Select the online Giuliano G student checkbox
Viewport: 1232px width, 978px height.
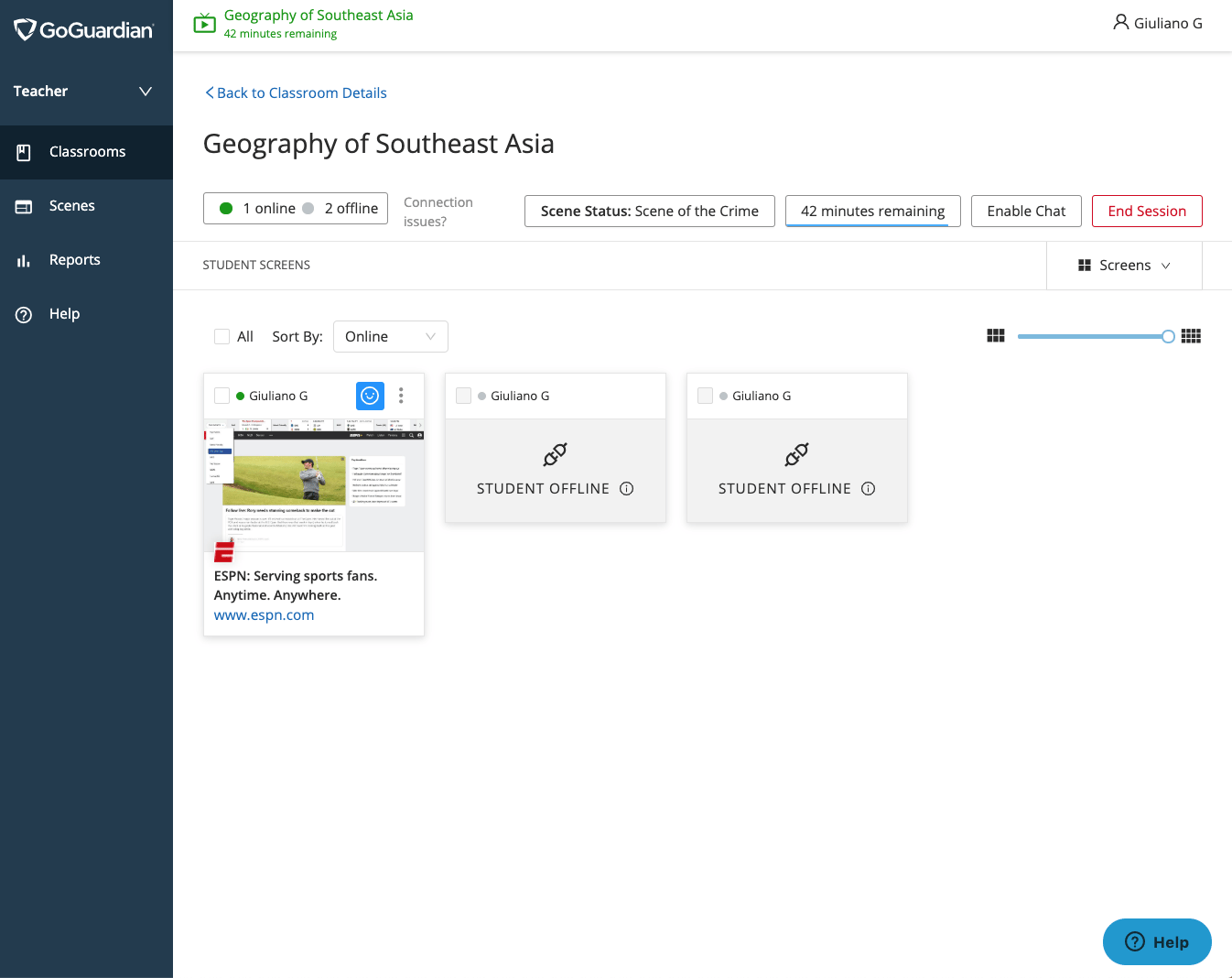click(222, 396)
